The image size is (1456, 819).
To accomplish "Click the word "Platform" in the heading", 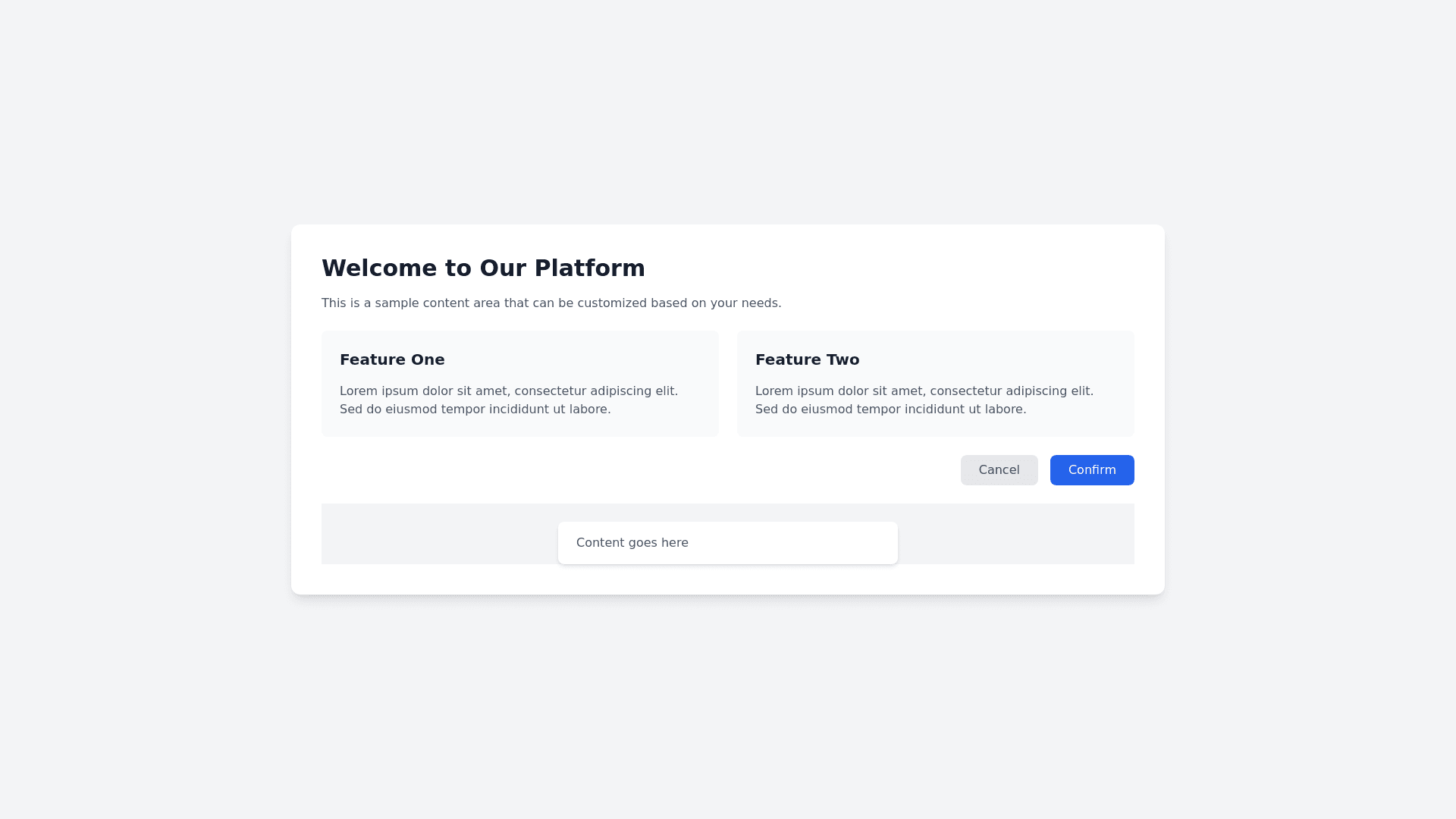I will click(589, 268).
